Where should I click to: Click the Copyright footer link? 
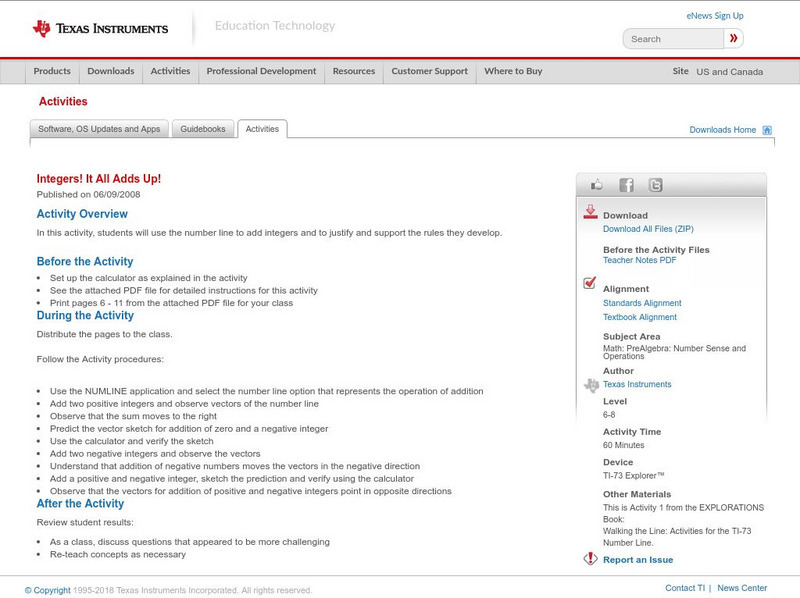click(x=47, y=590)
